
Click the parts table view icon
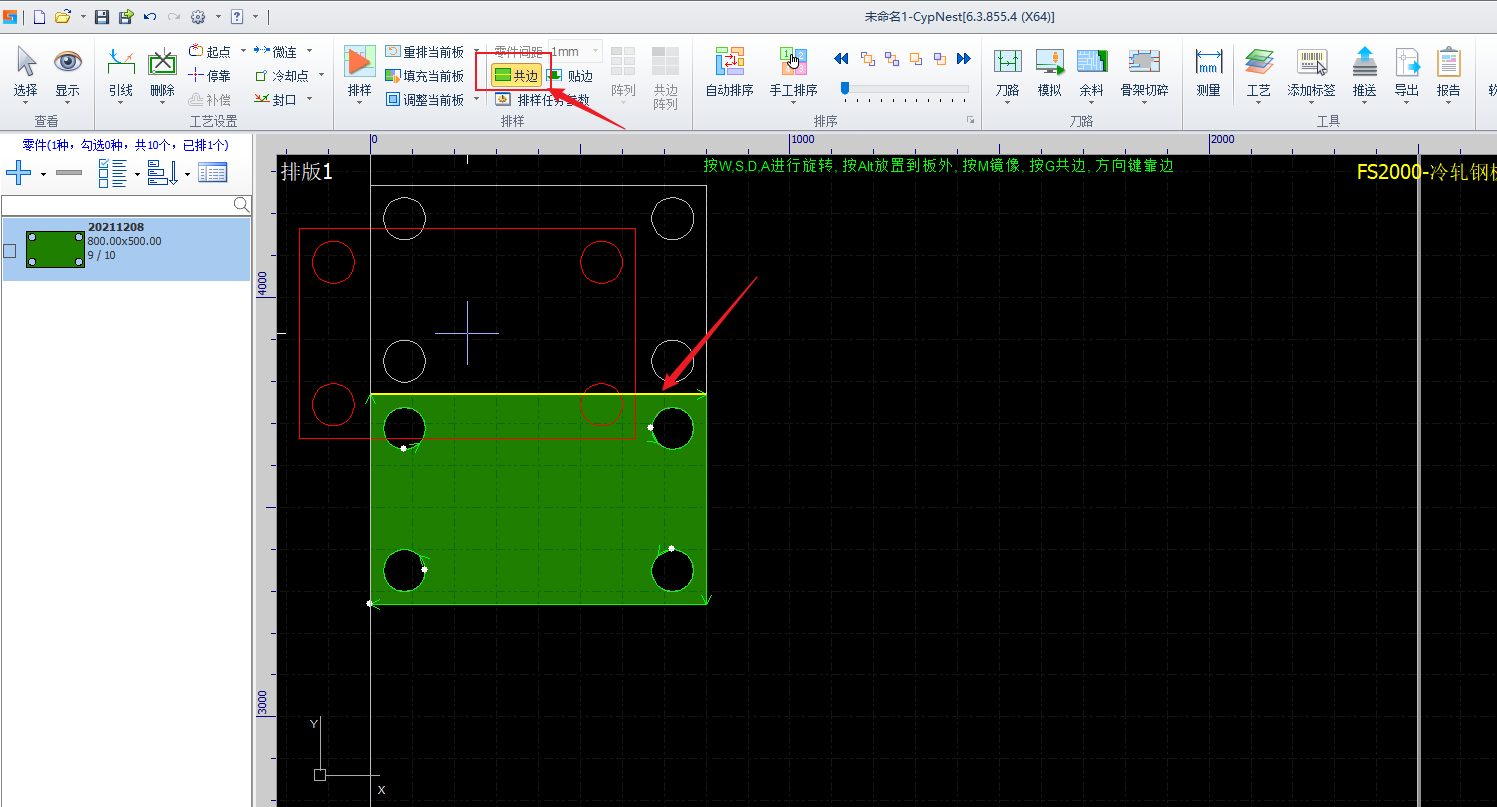(x=212, y=173)
